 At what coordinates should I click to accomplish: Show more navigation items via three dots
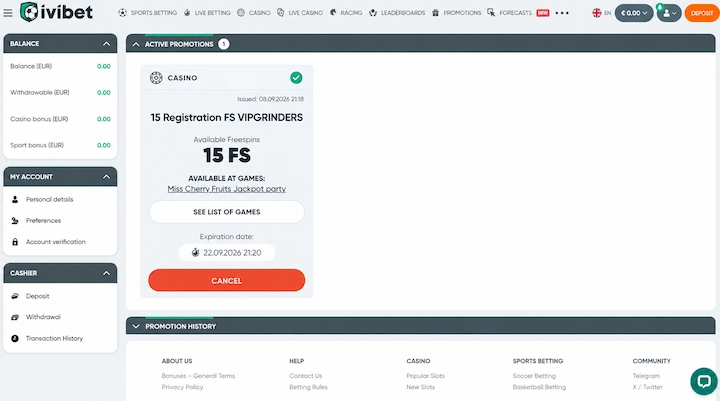pos(562,13)
